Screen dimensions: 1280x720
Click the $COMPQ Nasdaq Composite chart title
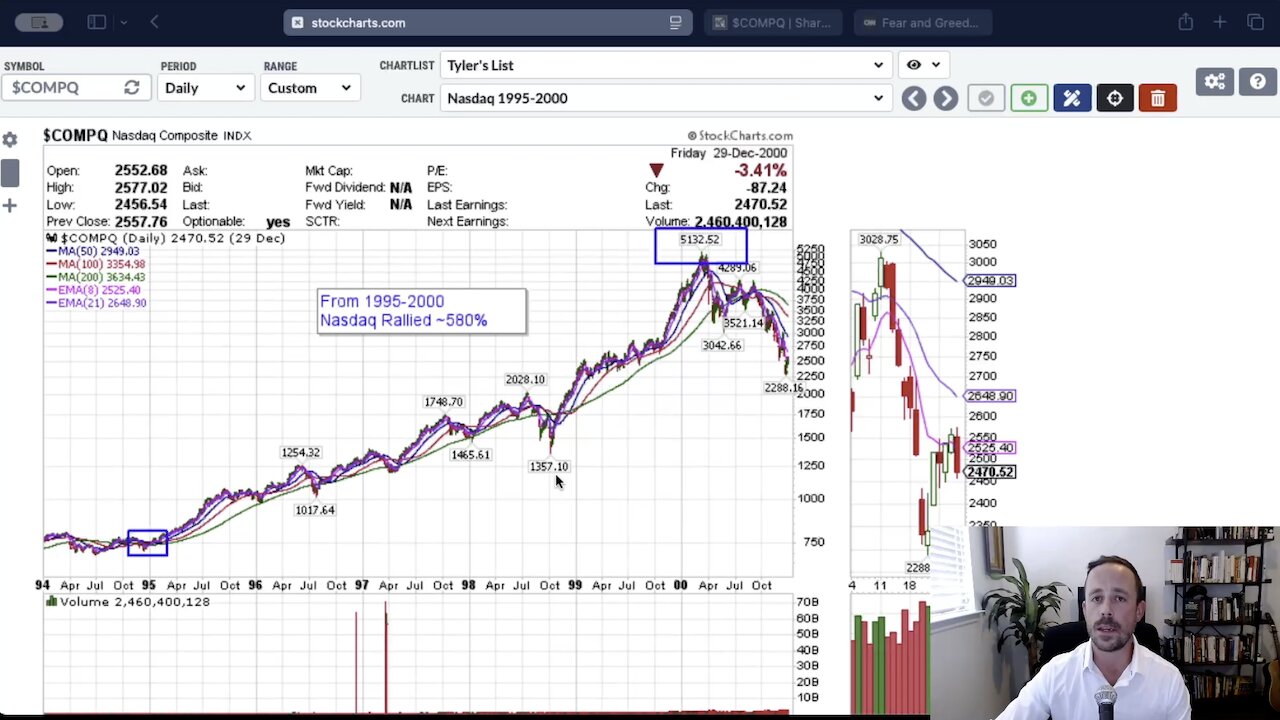(x=147, y=135)
